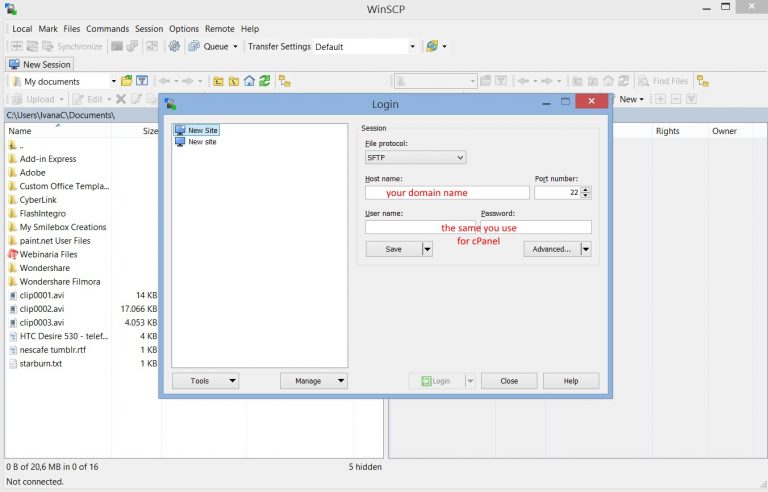Increase the Port number with up arrow

(x=585, y=189)
